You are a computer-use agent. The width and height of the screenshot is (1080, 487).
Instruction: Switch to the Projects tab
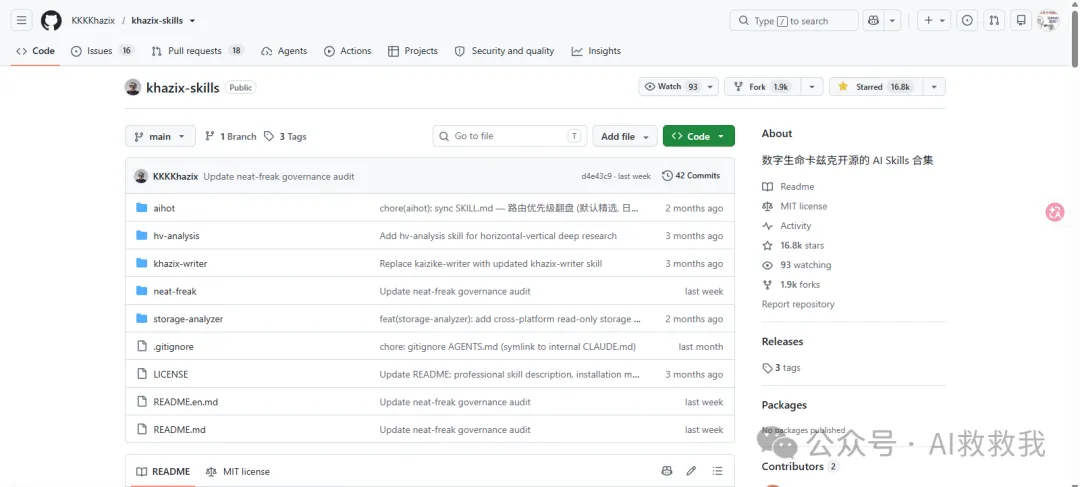pyautogui.click(x=413, y=51)
